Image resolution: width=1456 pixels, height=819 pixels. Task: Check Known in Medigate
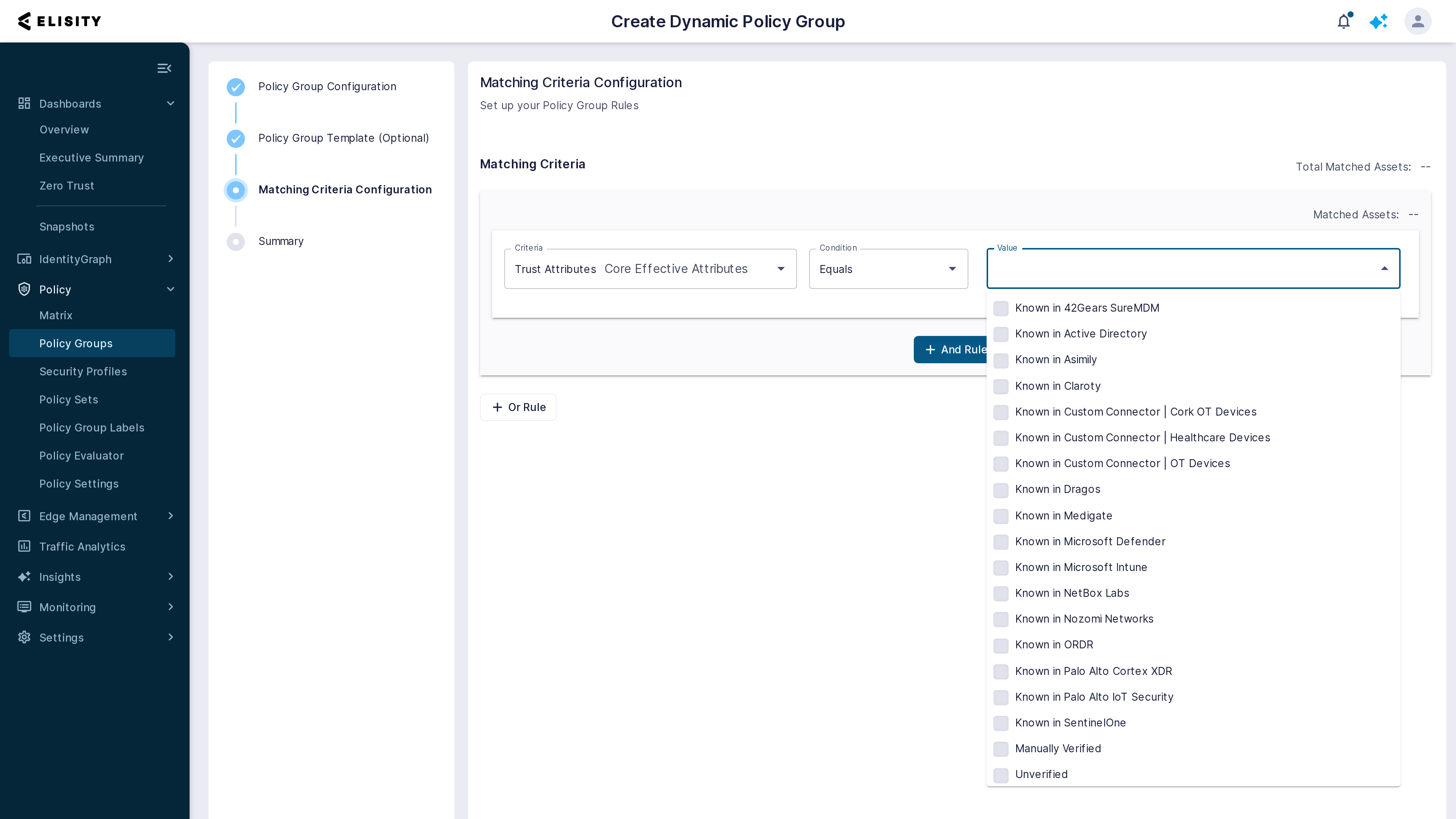coord(1001,516)
